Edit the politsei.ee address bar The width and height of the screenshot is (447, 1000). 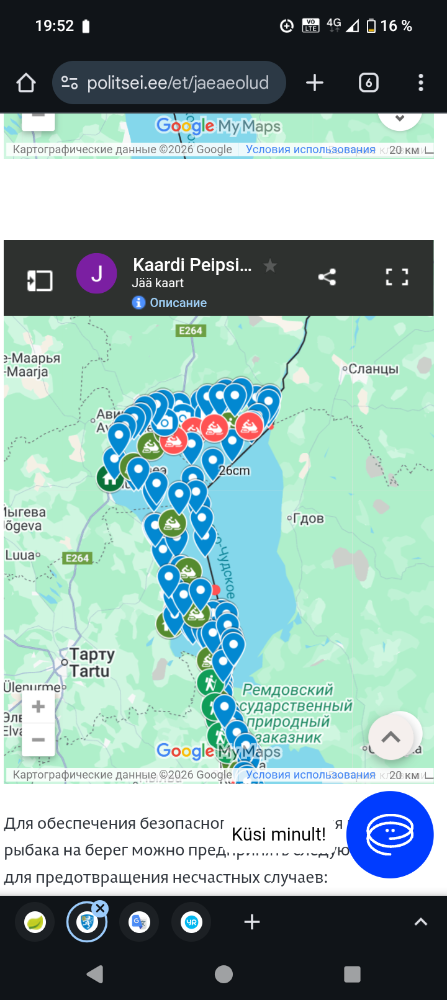169,83
